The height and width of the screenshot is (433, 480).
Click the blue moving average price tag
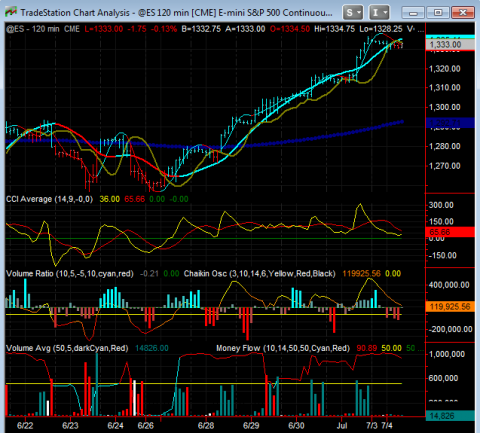450,123
